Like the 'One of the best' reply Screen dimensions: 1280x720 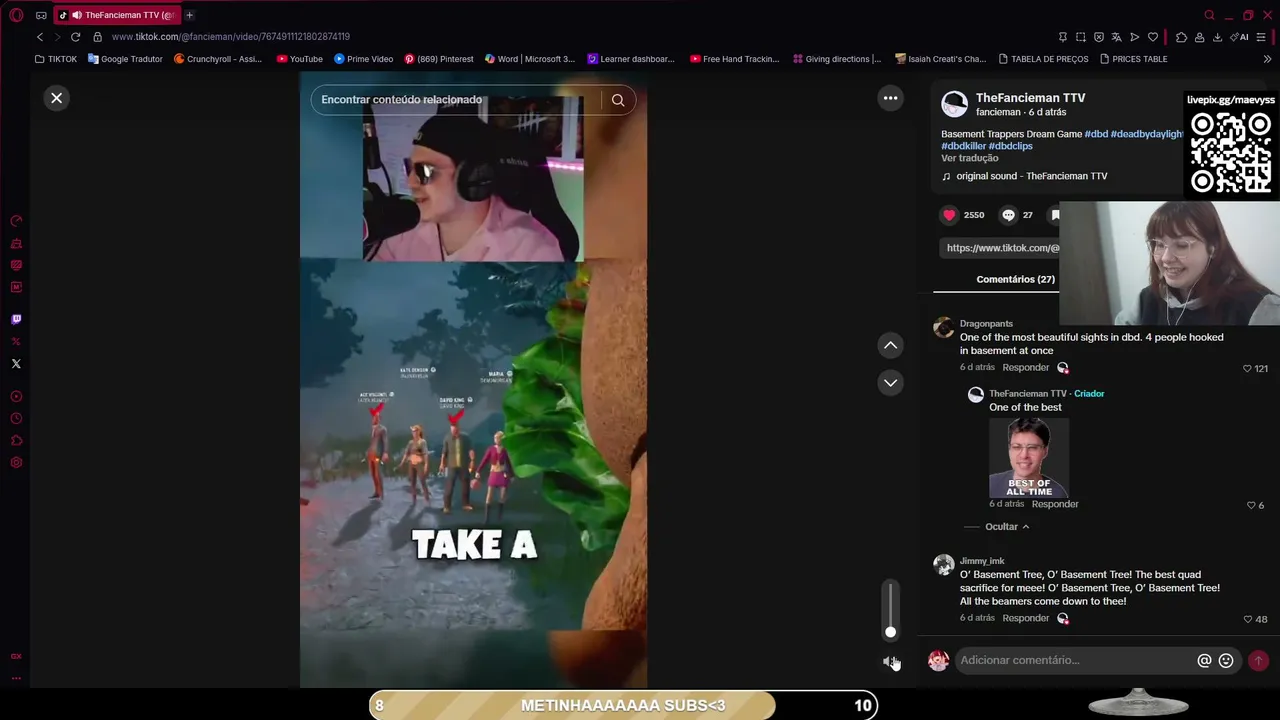(1251, 506)
